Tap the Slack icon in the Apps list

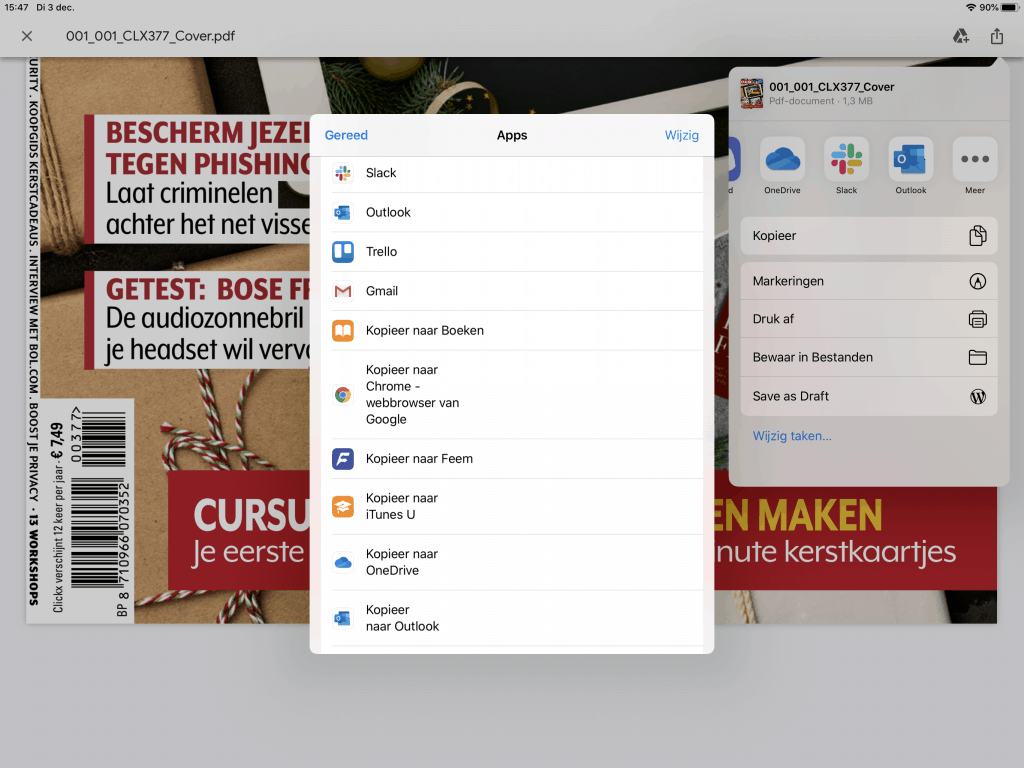343,173
